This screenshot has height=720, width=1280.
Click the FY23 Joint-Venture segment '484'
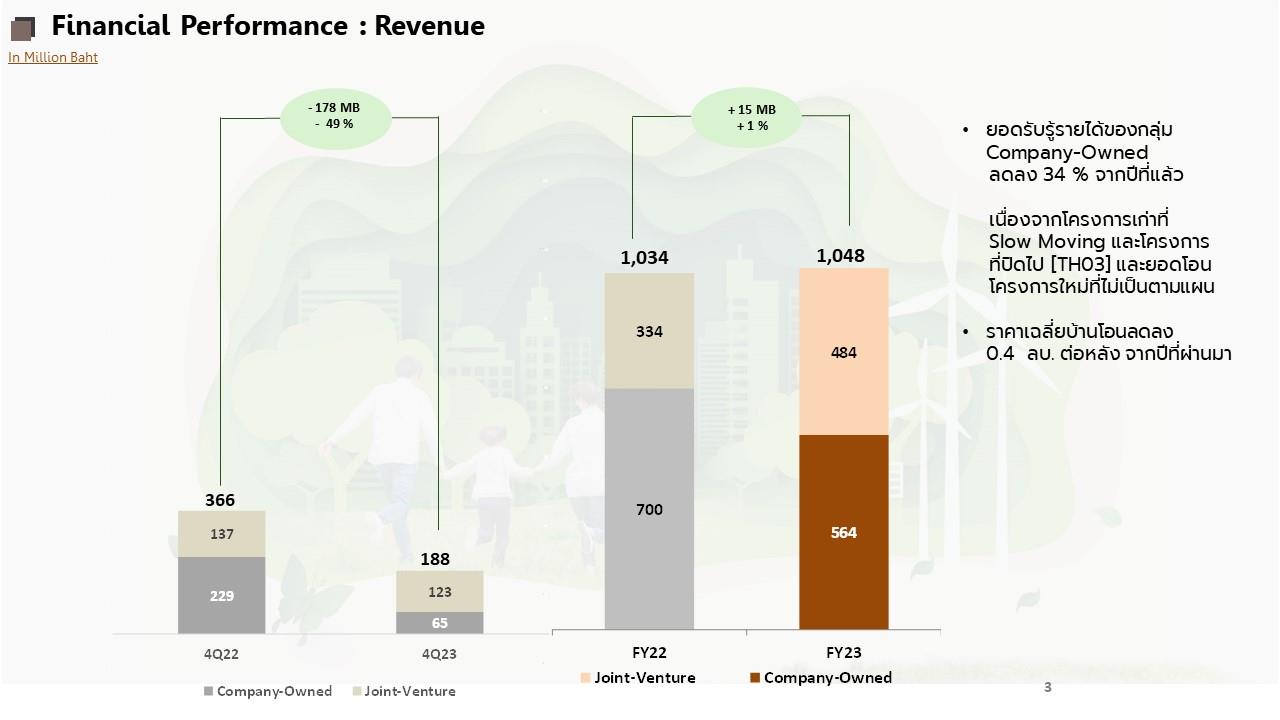844,352
